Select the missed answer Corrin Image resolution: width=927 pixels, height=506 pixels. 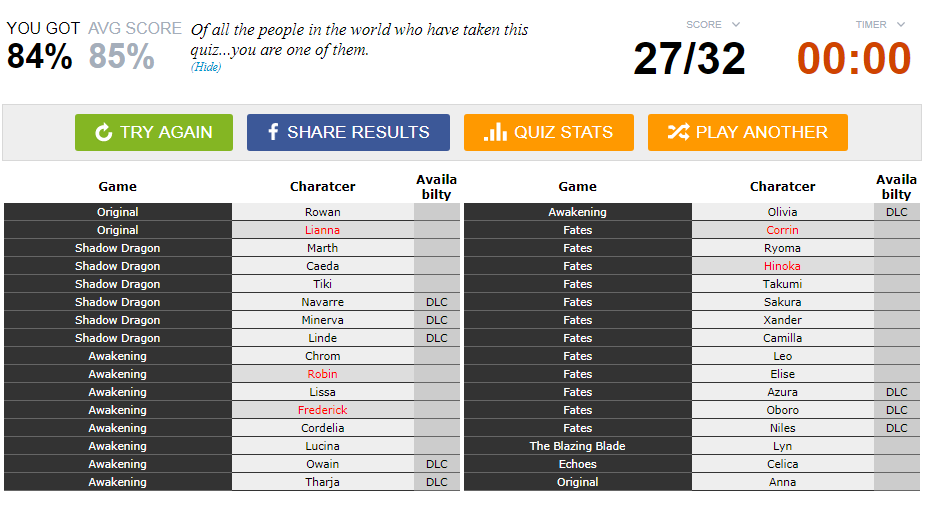point(782,230)
